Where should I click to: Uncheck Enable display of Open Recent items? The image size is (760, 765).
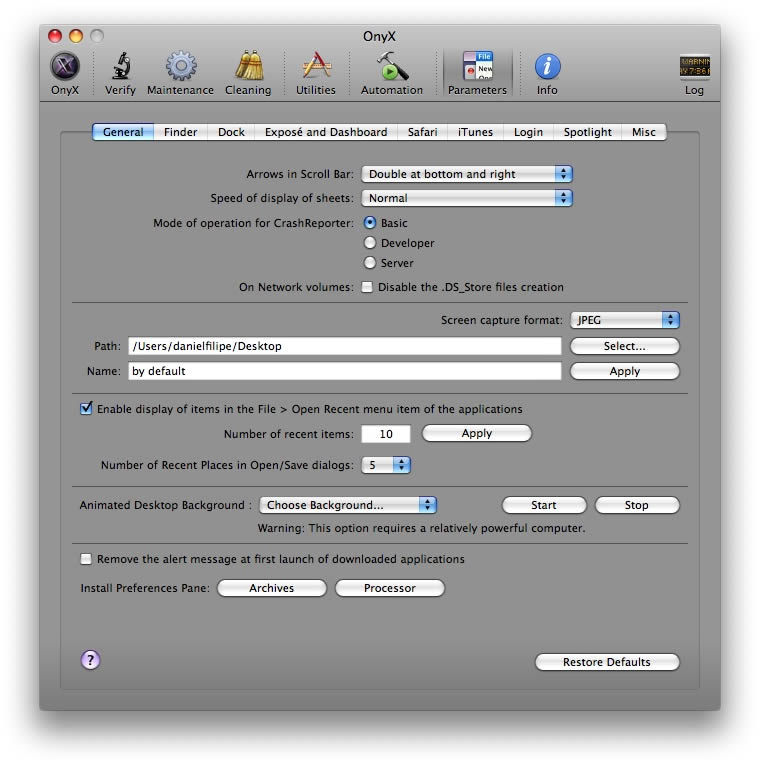click(x=86, y=408)
